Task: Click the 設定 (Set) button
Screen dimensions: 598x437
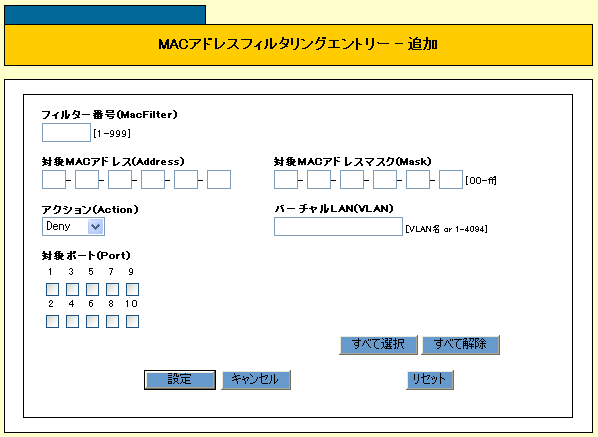Action: coord(180,380)
